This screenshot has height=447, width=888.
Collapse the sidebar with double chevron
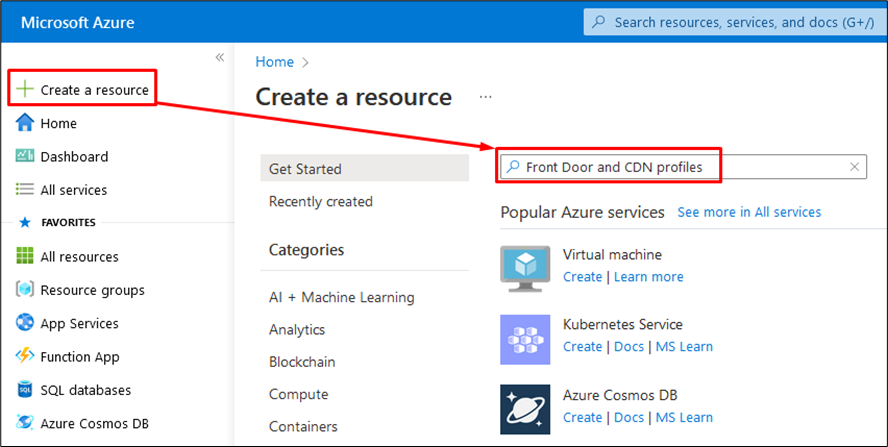tap(220, 57)
